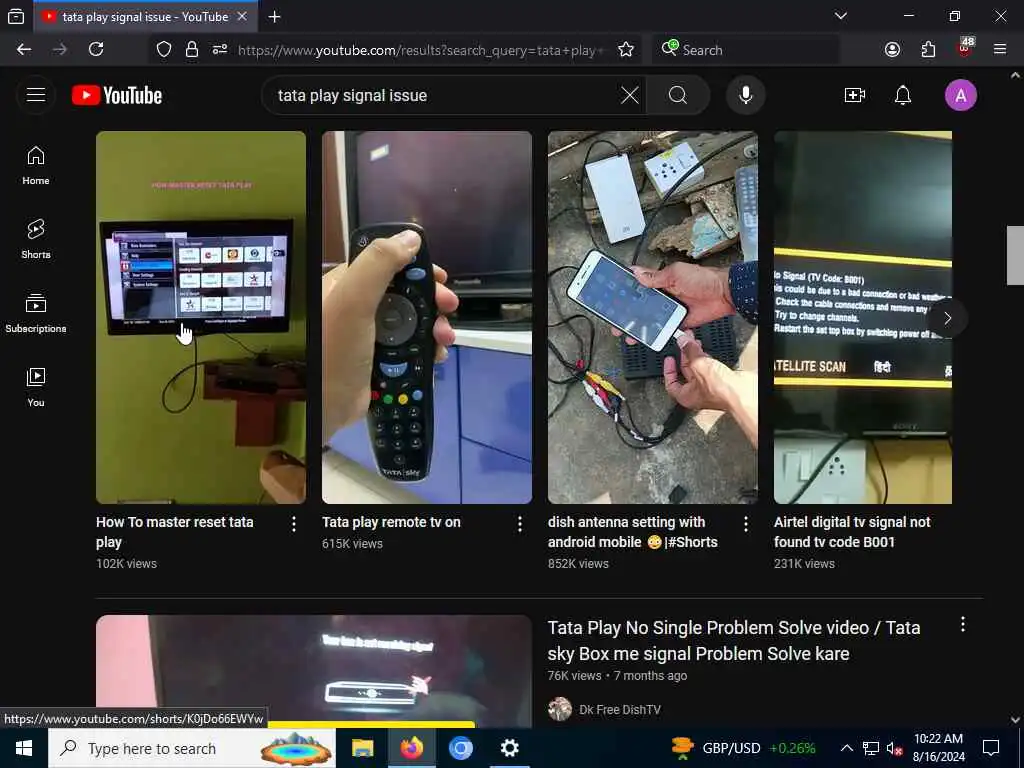Open the muted volume tray icon
Viewport: 1024px width, 768px height.
[894, 749]
